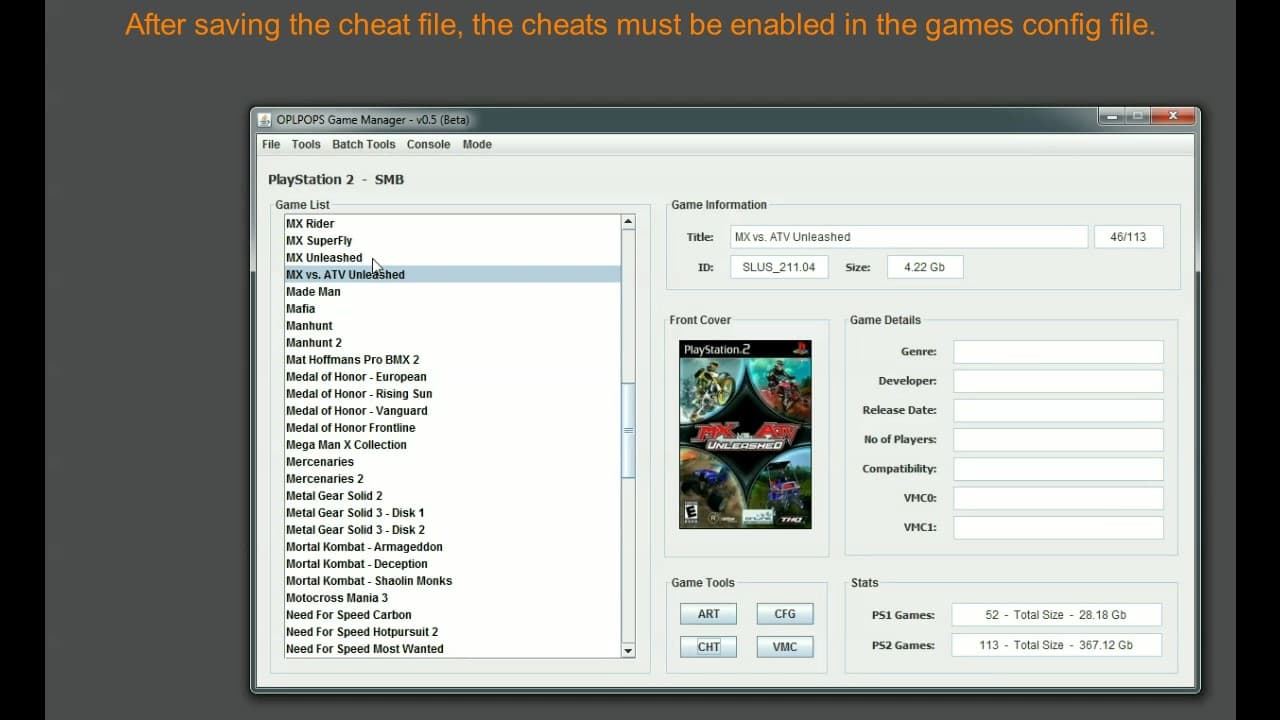Click the Size field showing 4.22 Gb
Image resolution: width=1280 pixels, height=720 pixels.
click(x=924, y=267)
